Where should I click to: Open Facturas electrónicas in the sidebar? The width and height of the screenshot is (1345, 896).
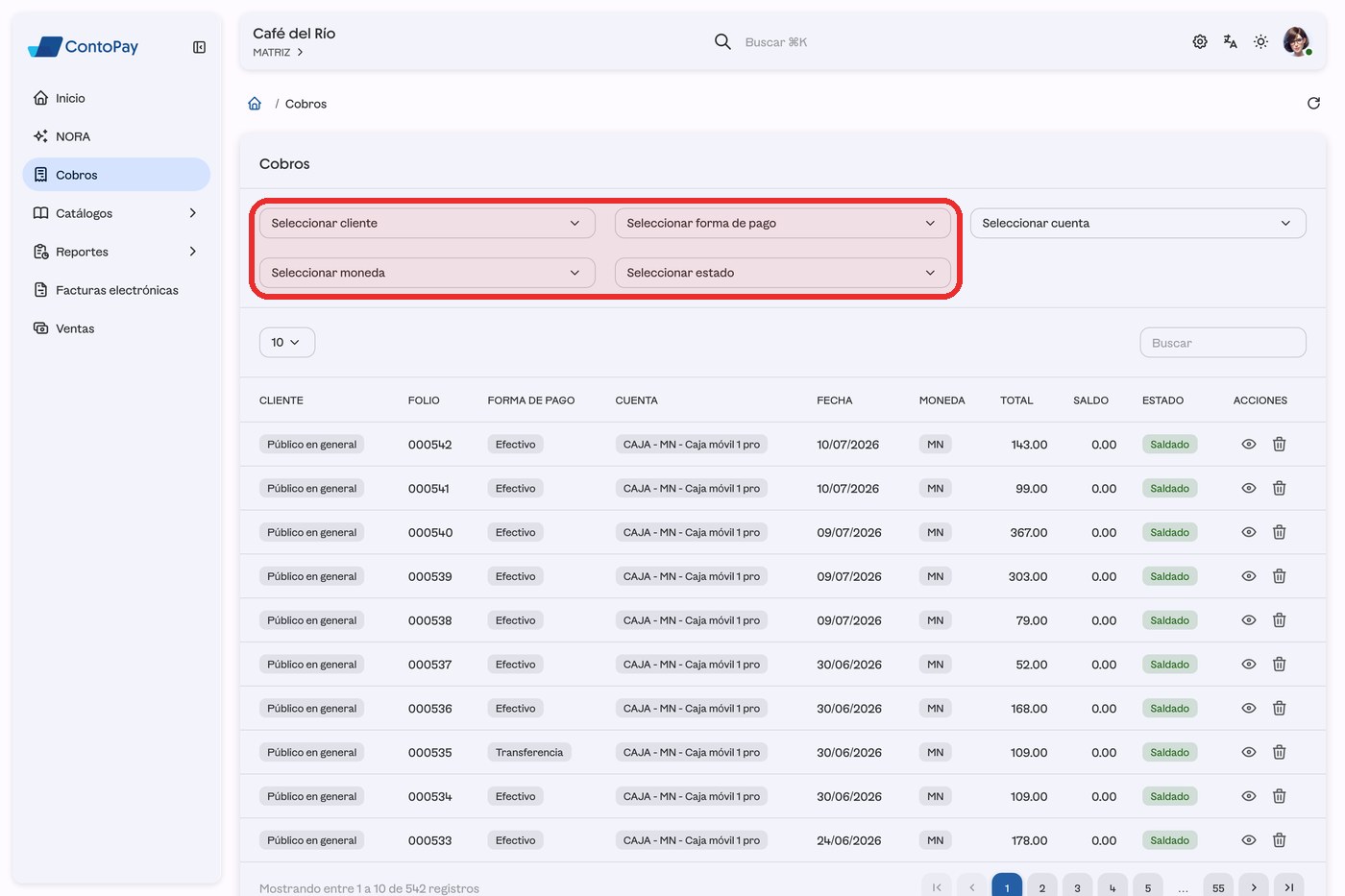pyautogui.click(x=116, y=290)
